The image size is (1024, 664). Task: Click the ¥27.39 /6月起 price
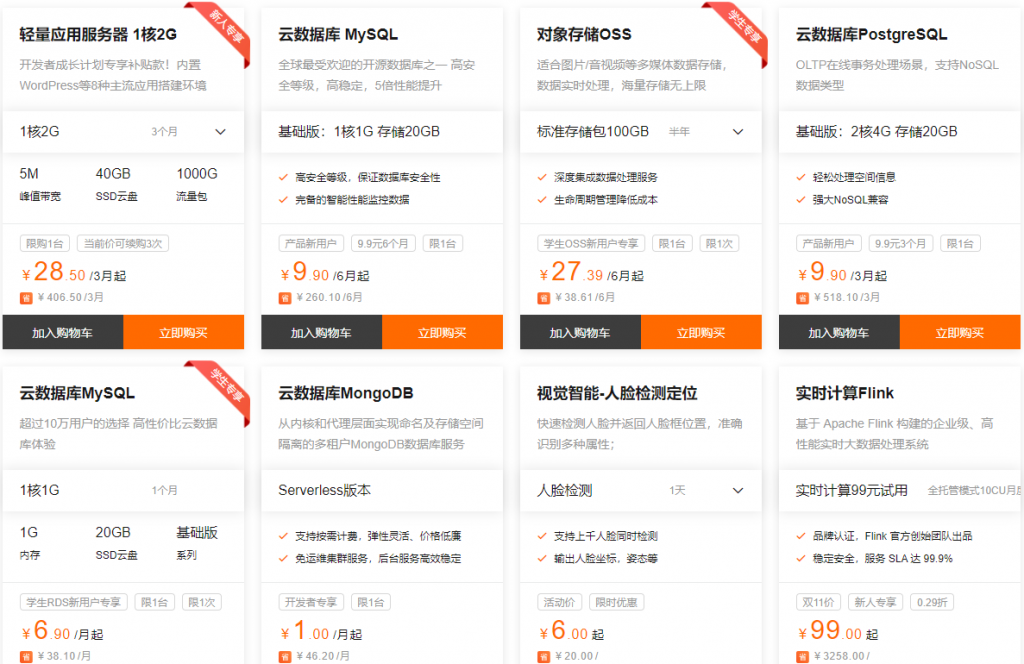(591, 272)
